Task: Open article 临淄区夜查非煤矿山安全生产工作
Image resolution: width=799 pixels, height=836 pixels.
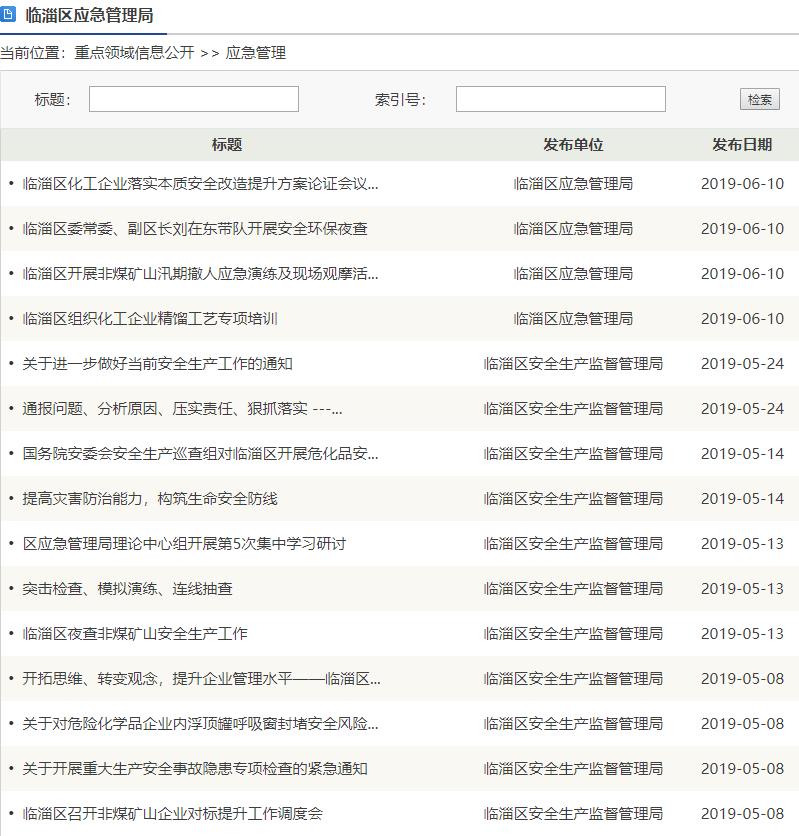Action: [135, 634]
